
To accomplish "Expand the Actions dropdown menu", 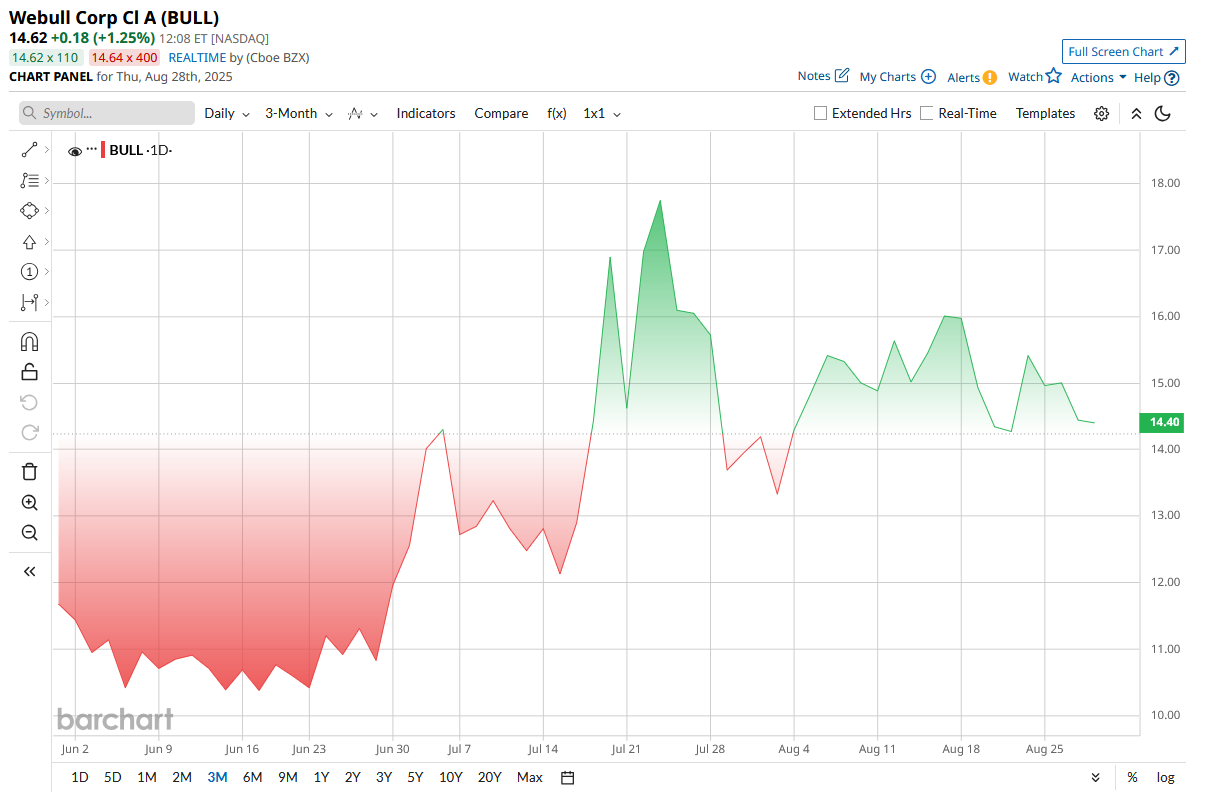I will (x=1099, y=77).
